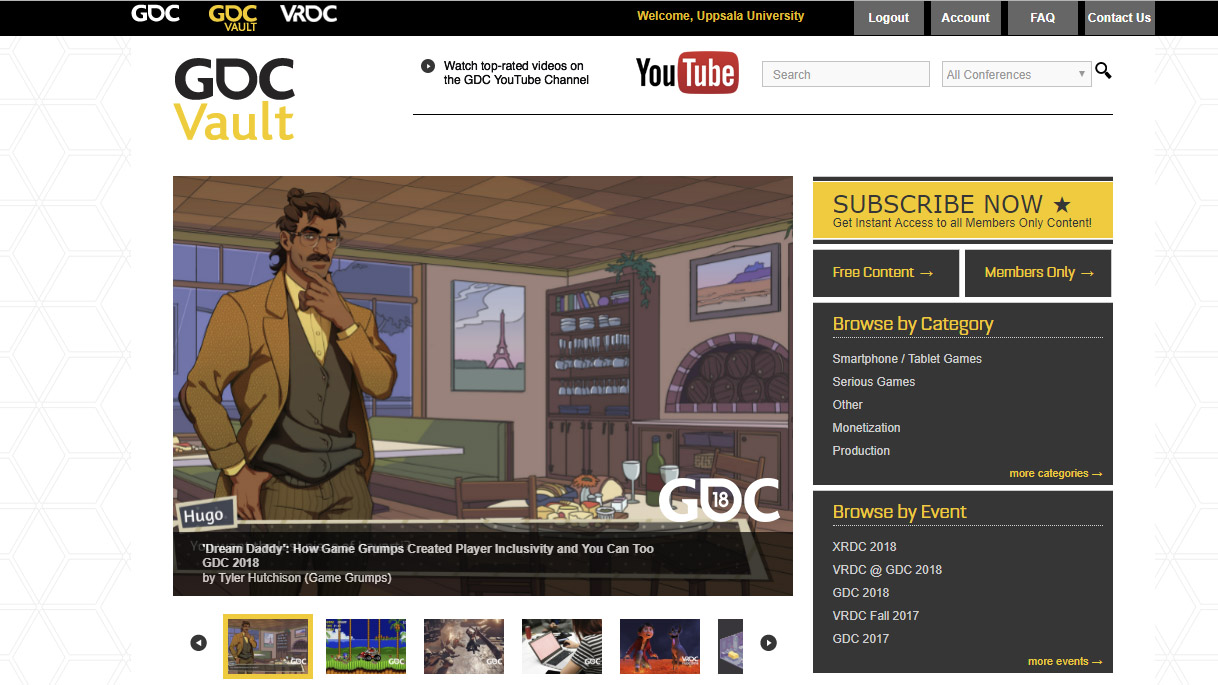Click the VRDC logo in top bar
Image resolution: width=1218 pixels, height=685 pixels.
click(308, 14)
